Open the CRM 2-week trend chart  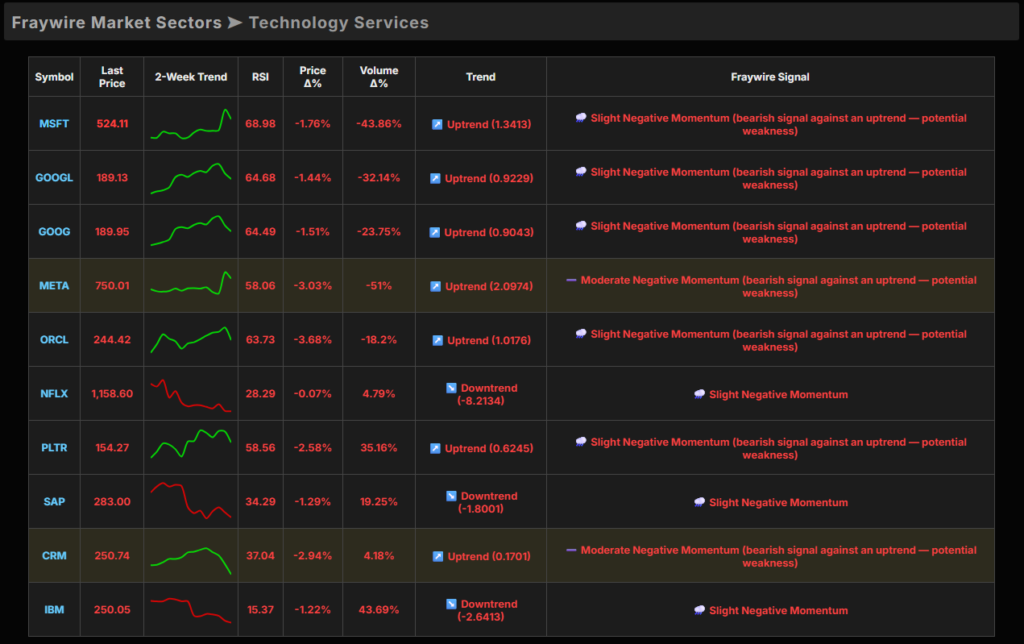point(191,556)
